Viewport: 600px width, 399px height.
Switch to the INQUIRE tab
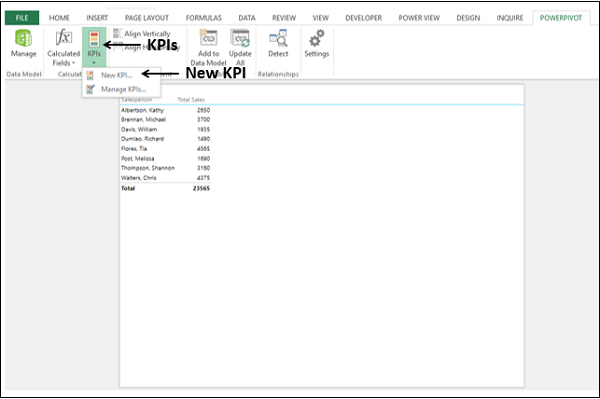tap(510, 18)
